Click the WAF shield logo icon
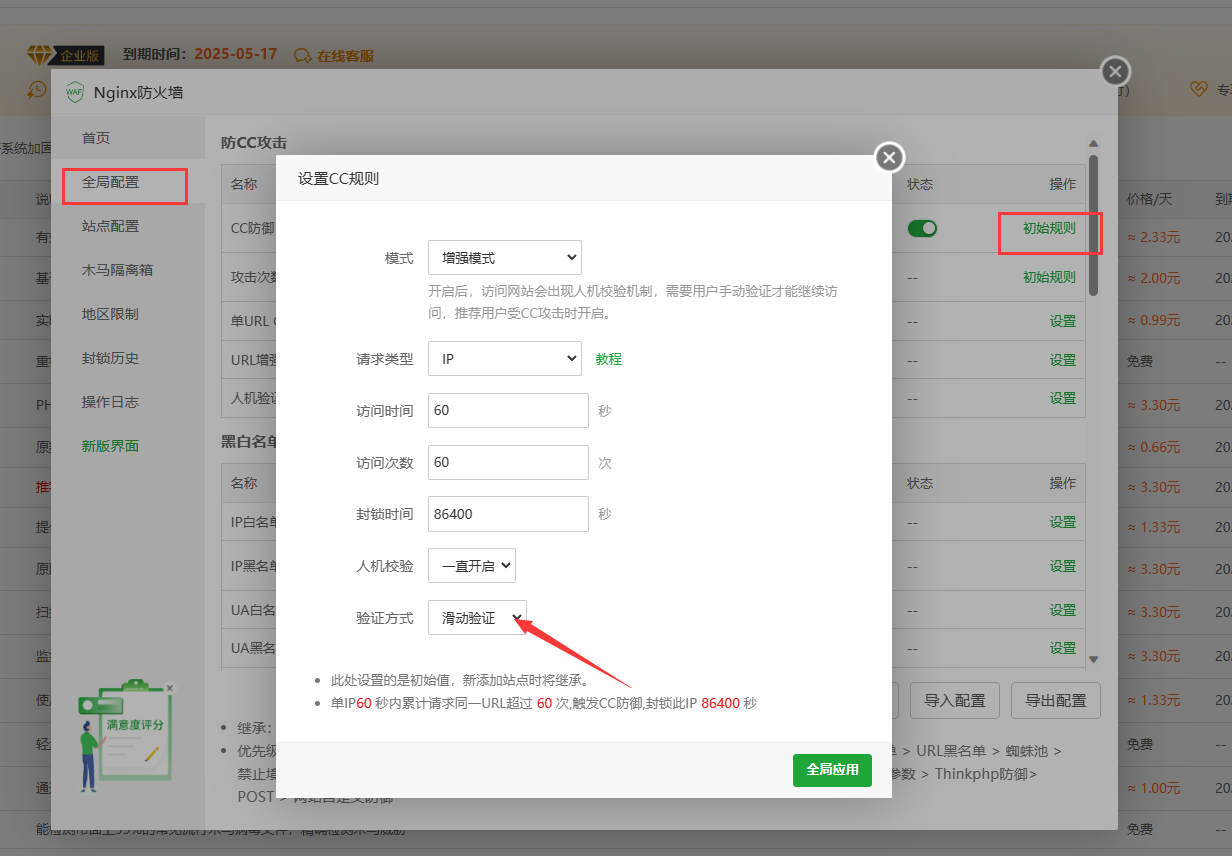Viewport: 1232px width, 856px height. coord(74,93)
